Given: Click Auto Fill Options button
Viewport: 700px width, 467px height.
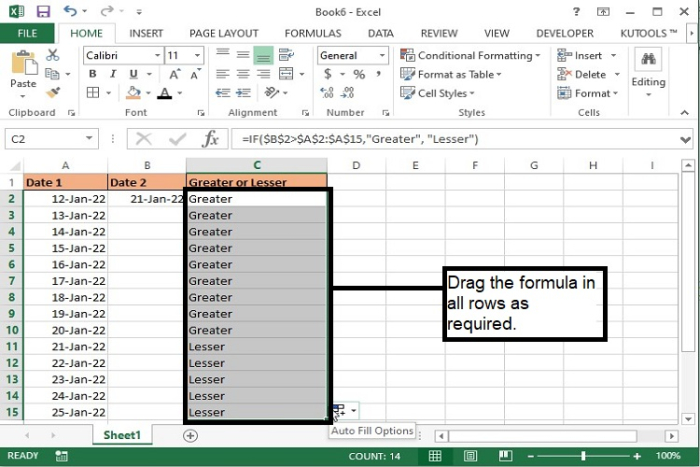Looking at the screenshot, I should [x=345, y=410].
